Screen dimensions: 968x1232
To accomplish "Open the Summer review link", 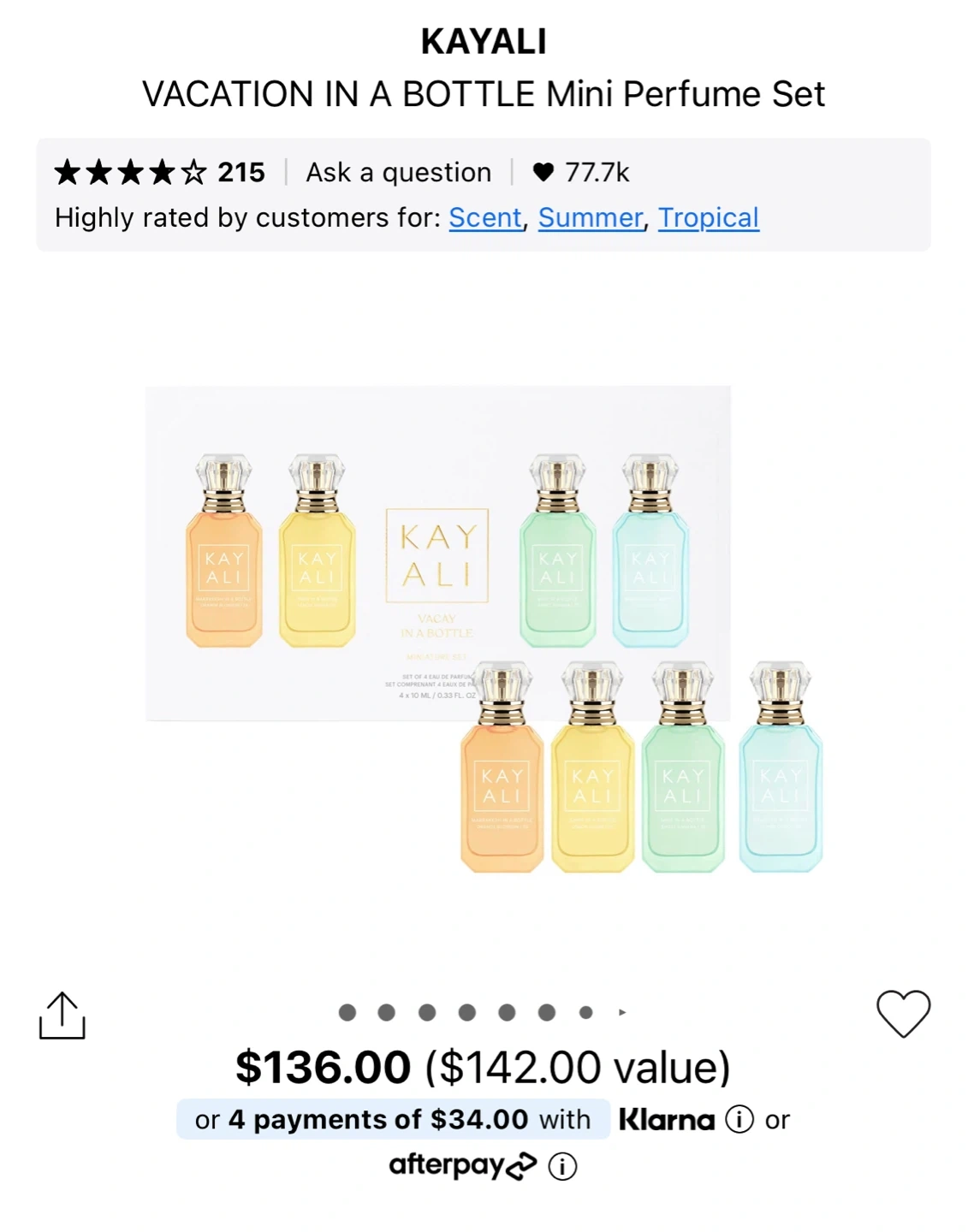I will pyautogui.click(x=591, y=218).
